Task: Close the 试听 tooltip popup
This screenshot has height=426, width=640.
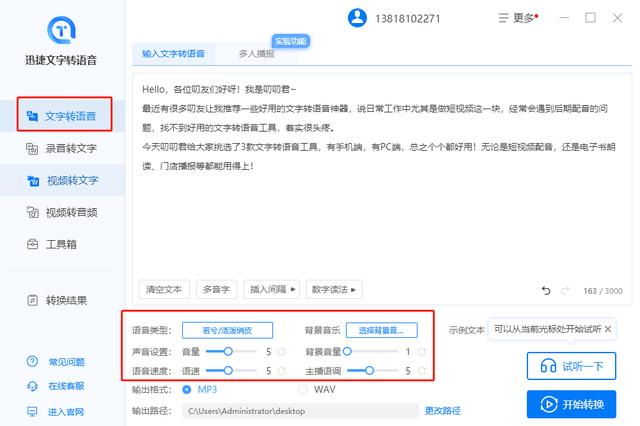Action: coord(608,328)
